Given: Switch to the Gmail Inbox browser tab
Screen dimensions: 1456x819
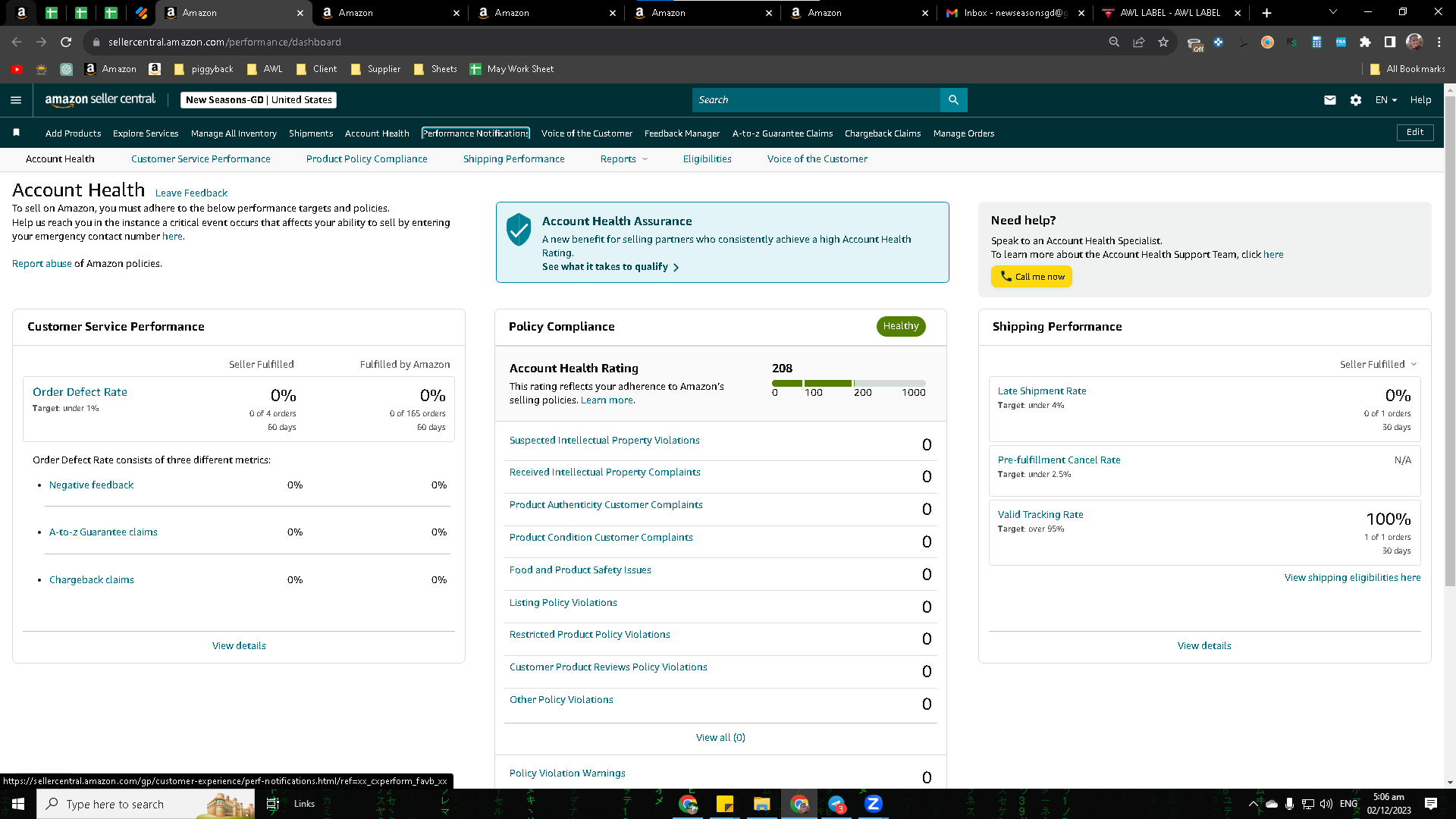Looking at the screenshot, I should (x=1015, y=13).
